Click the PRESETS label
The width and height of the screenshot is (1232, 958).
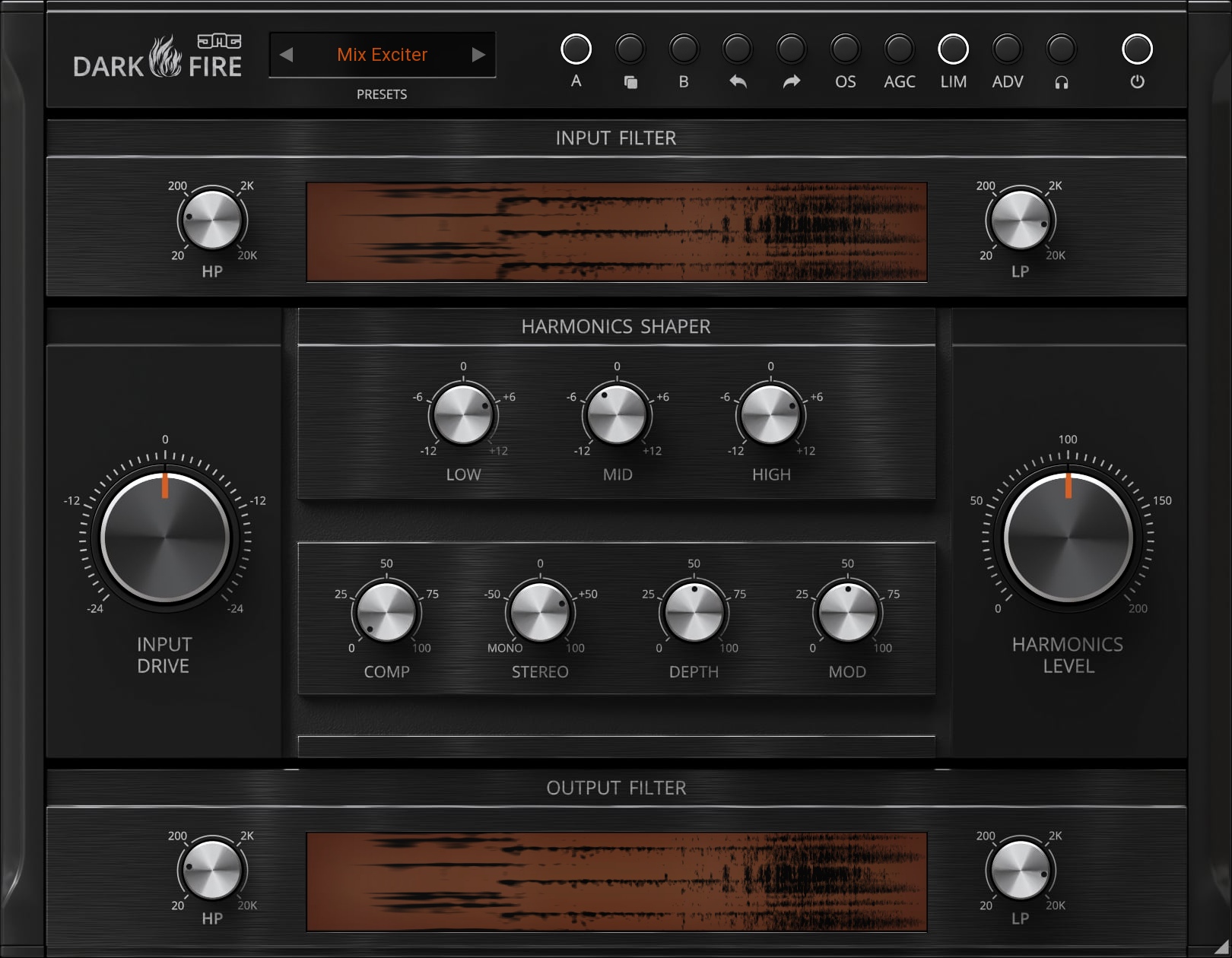tap(383, 94)
